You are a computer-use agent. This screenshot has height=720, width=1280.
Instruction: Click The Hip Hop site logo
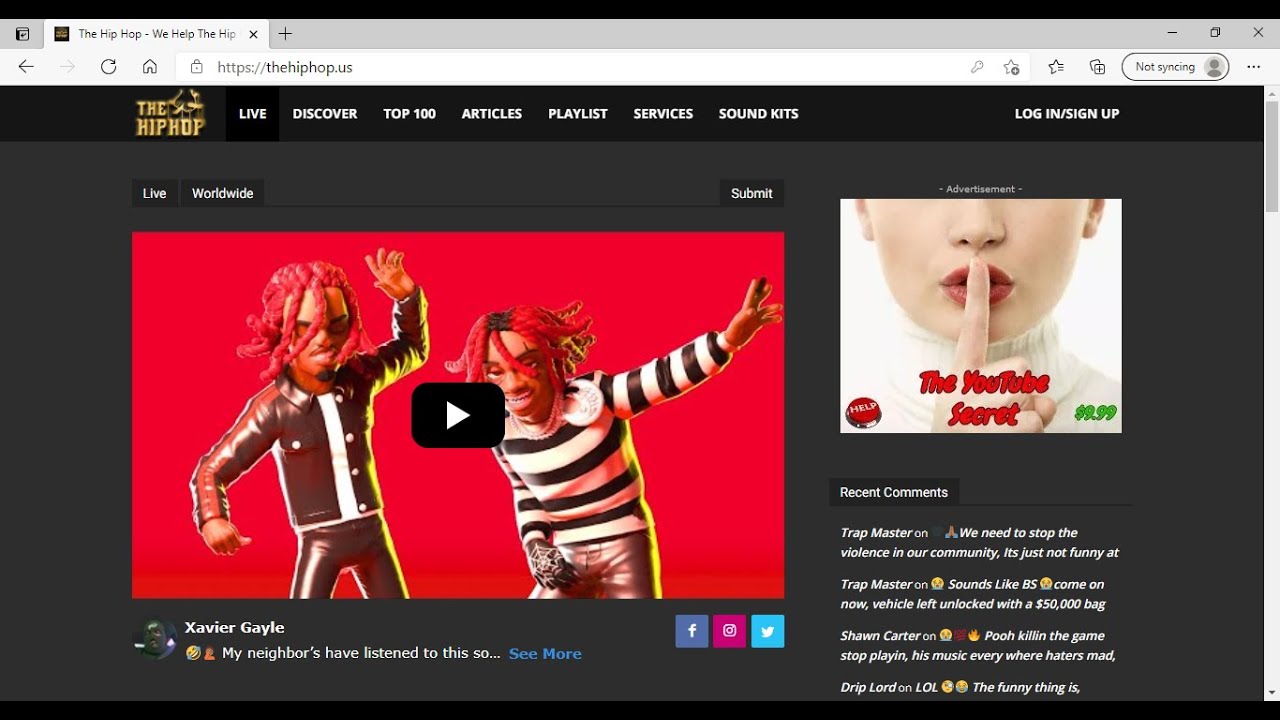point(170,113)
